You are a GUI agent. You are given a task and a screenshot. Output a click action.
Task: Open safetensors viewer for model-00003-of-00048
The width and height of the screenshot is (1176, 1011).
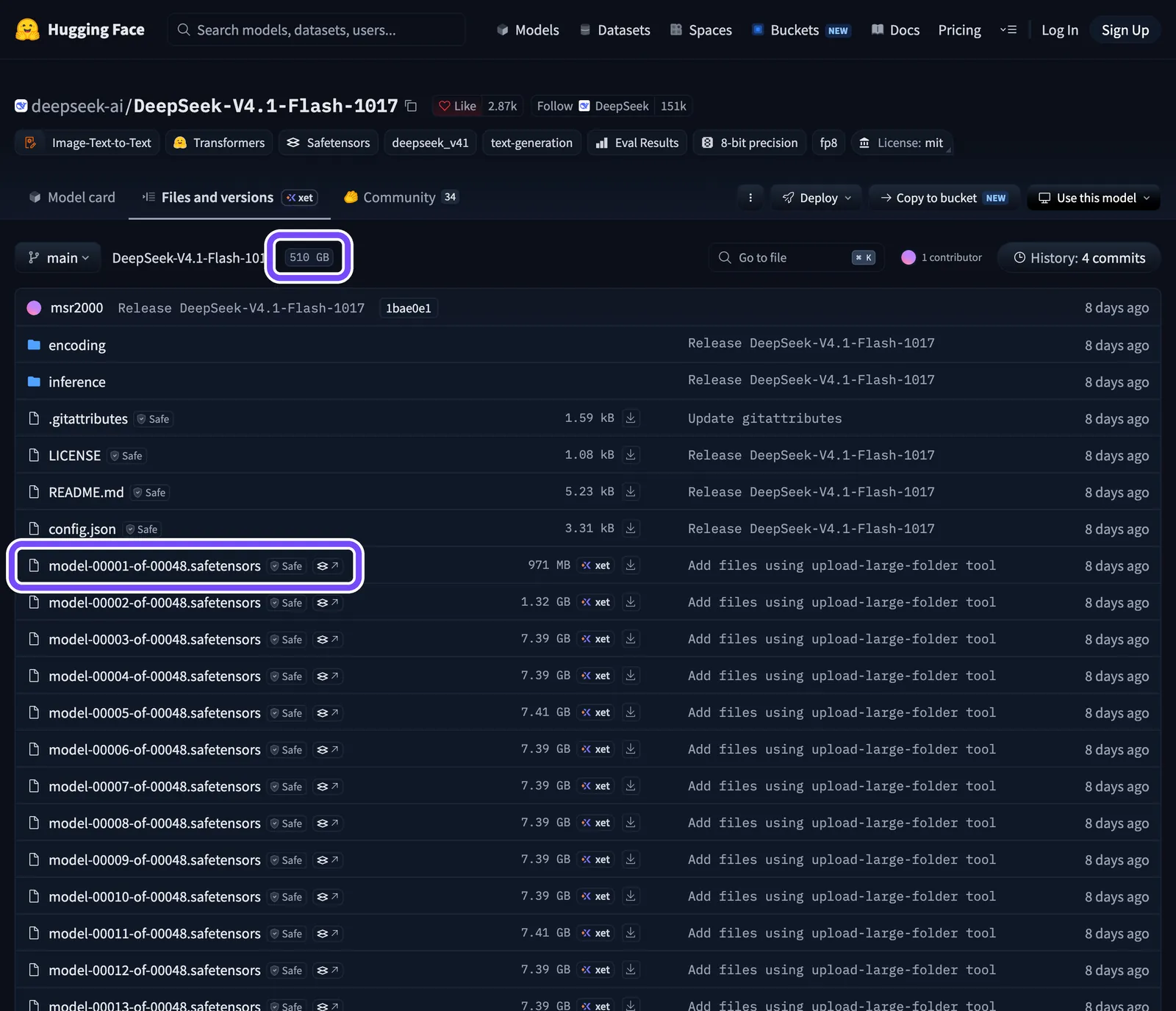coord(328,639)
